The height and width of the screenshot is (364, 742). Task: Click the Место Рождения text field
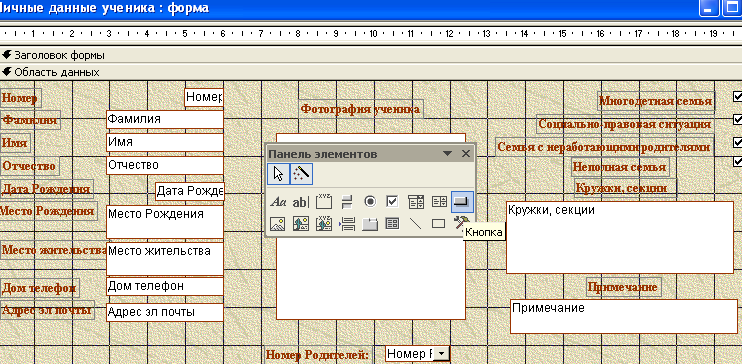(165, 222)
